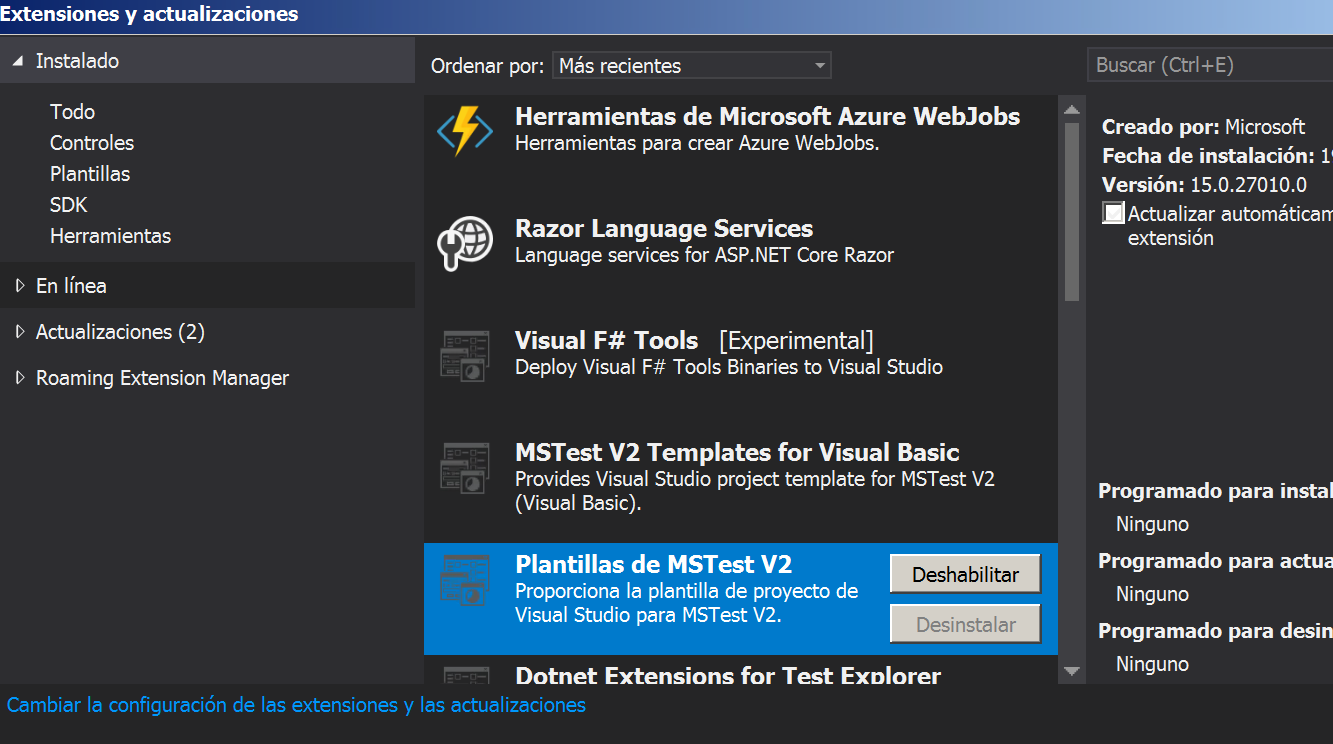Collapse the Instalado tree node
The height and width of the screenshot is (744, 1333).
pos(19,61)
